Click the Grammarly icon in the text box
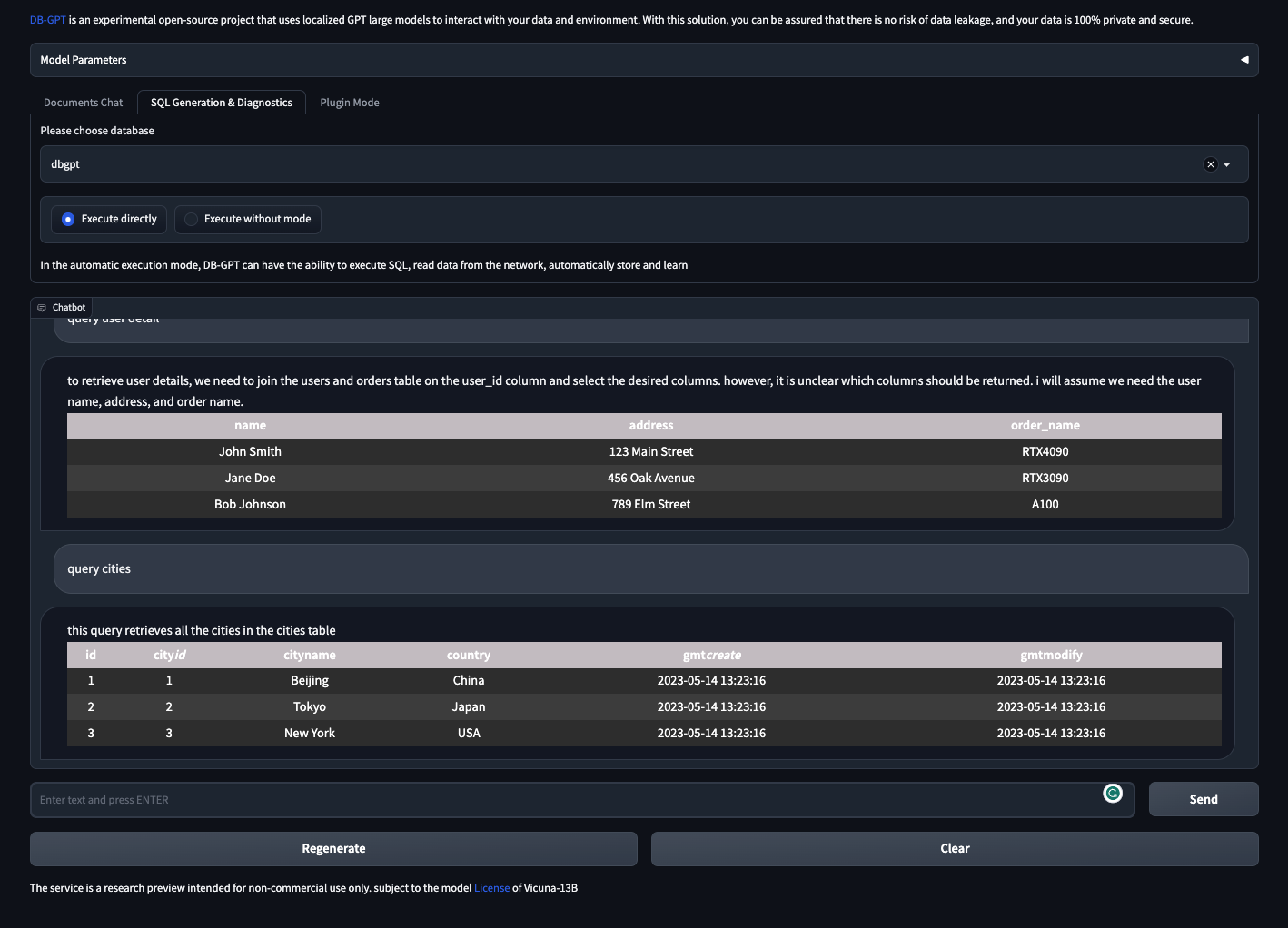This screenshot has height=928, width=1288. [x=1112, y=794]
